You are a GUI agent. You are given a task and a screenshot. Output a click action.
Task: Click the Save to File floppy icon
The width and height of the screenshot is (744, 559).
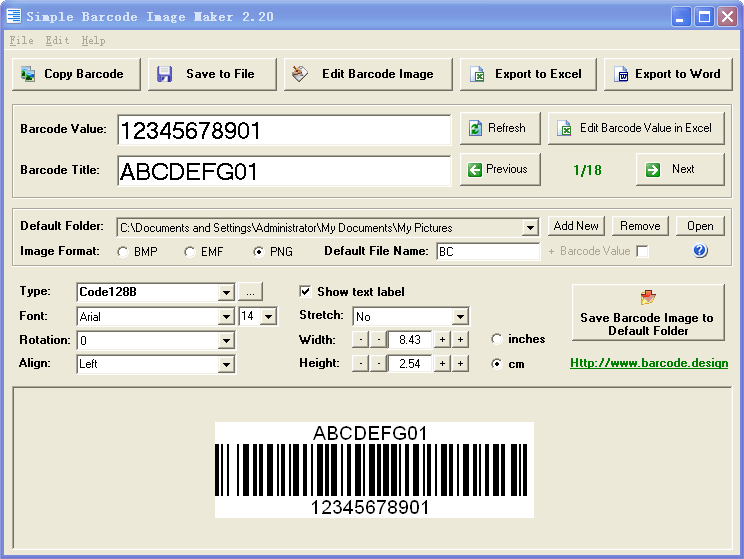tap(165, 75)
